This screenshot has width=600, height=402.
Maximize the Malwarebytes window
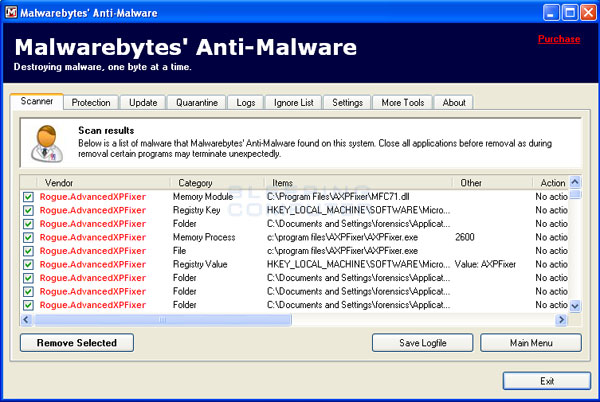pyautogui.click(x=569, y=13)
